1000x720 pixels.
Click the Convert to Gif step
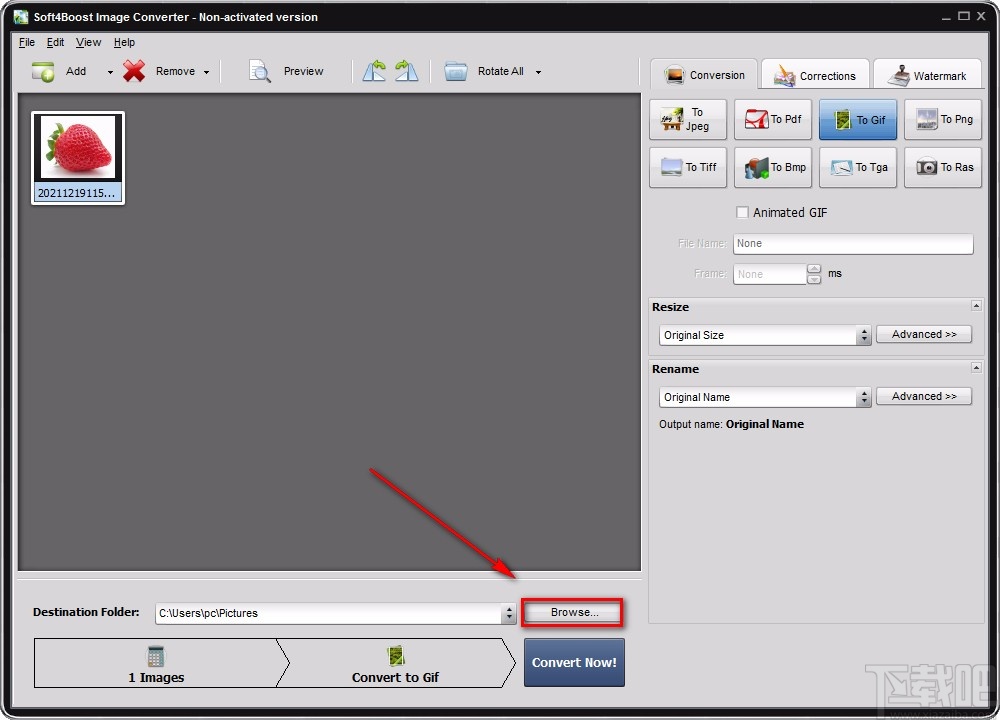coord(395,663)
